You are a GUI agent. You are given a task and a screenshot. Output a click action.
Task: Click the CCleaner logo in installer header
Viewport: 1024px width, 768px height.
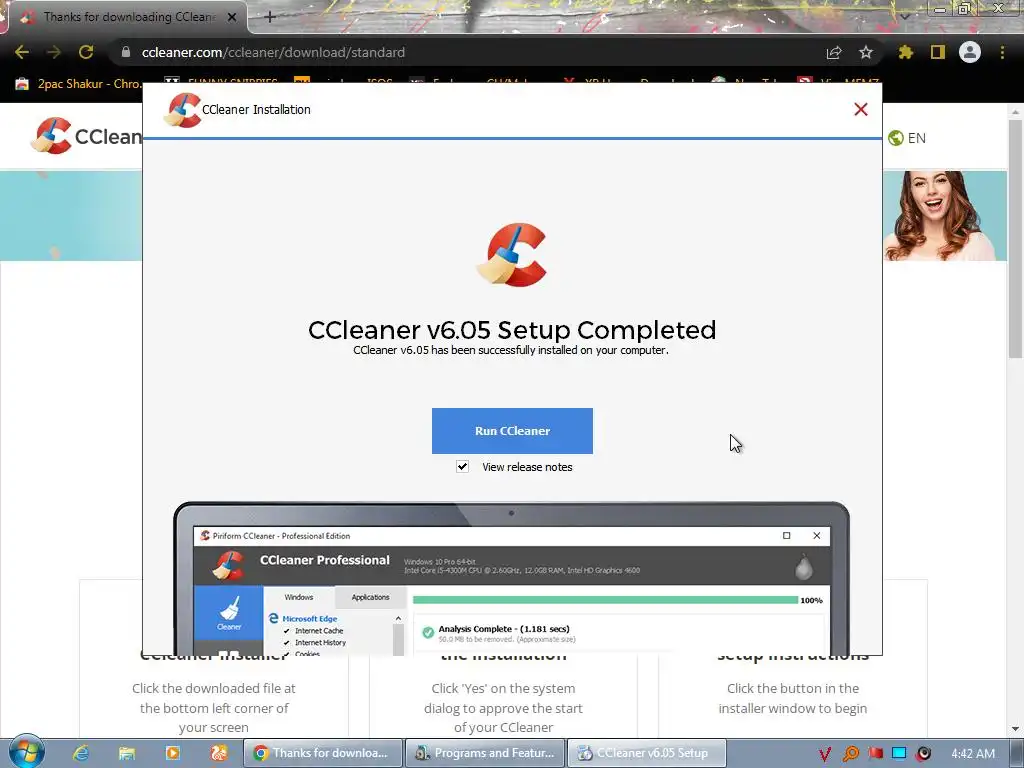tap(182, 110)
